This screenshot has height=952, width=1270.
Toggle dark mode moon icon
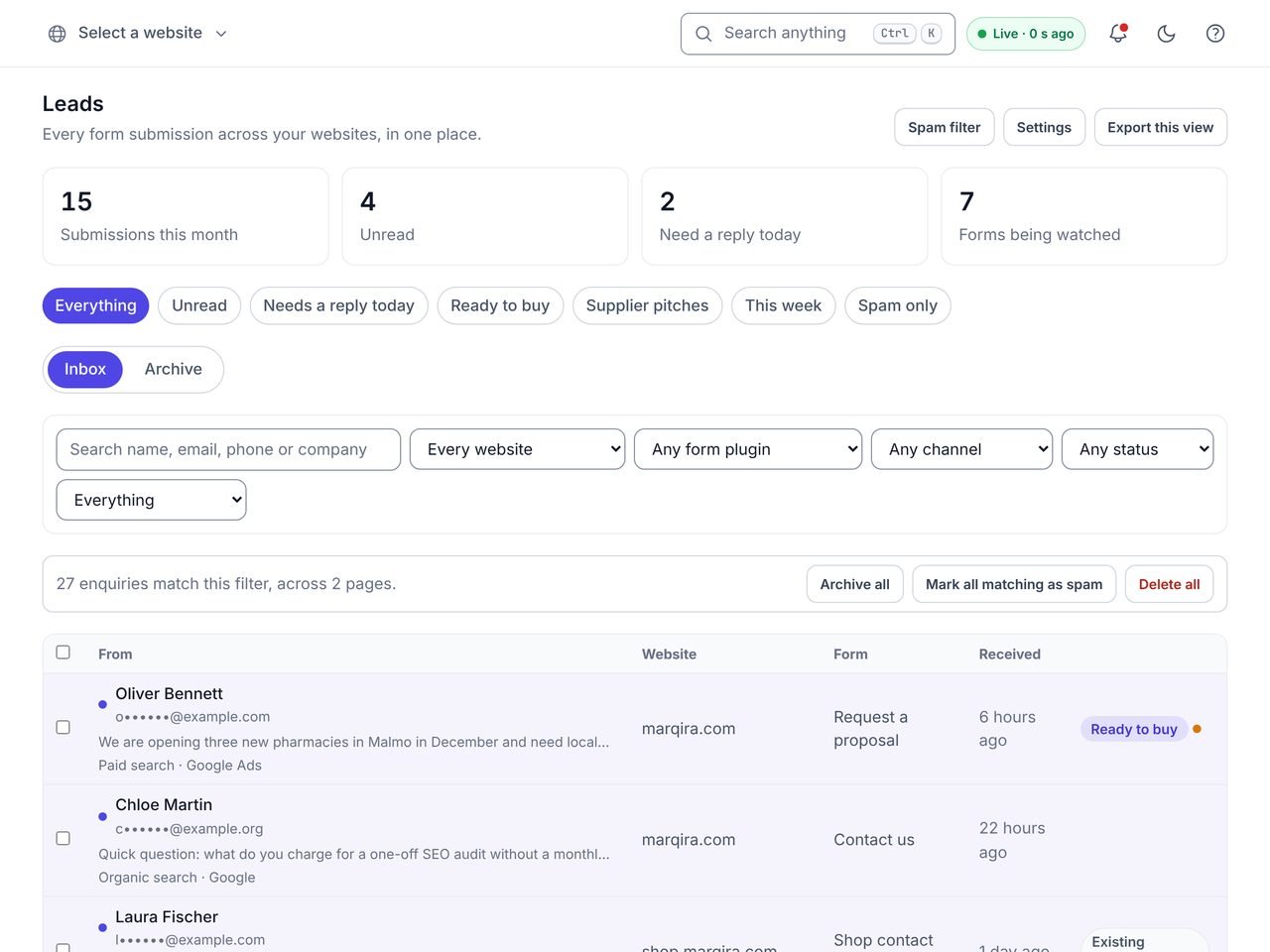point(1167,34)
